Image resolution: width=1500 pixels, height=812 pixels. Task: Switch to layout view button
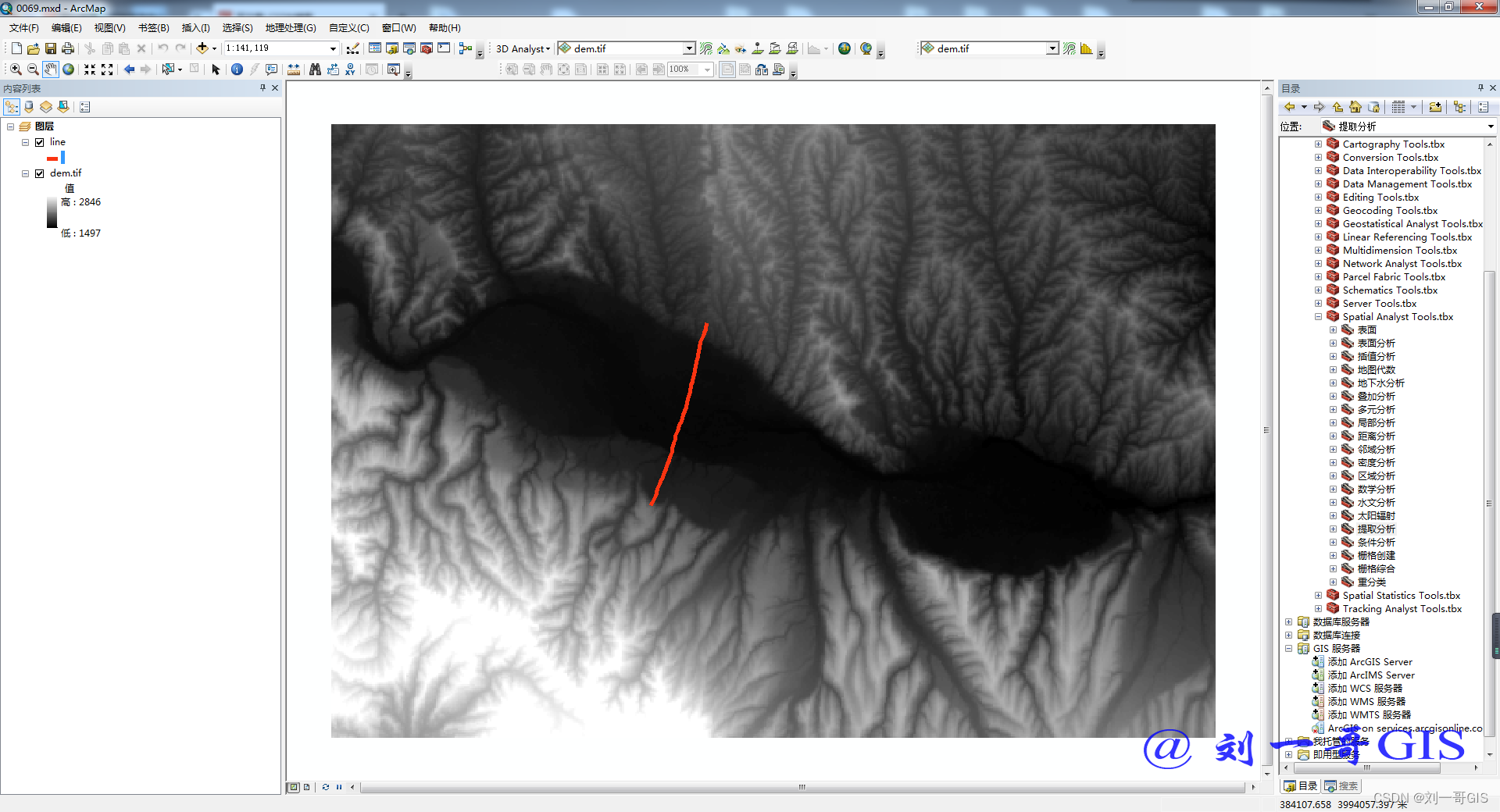(x=306, y=787)
